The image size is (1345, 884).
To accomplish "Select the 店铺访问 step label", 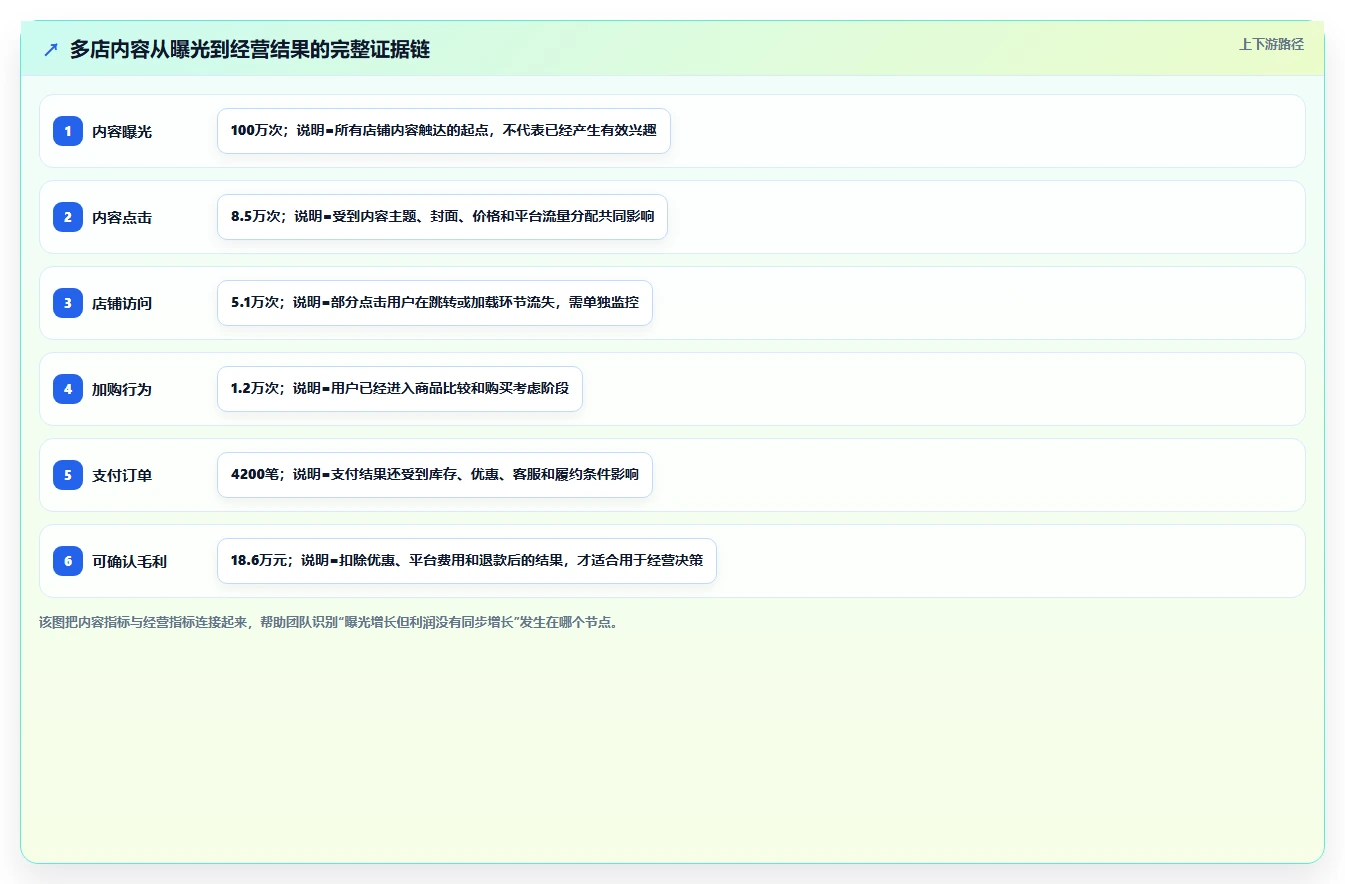I will click(x=122, y=304).
